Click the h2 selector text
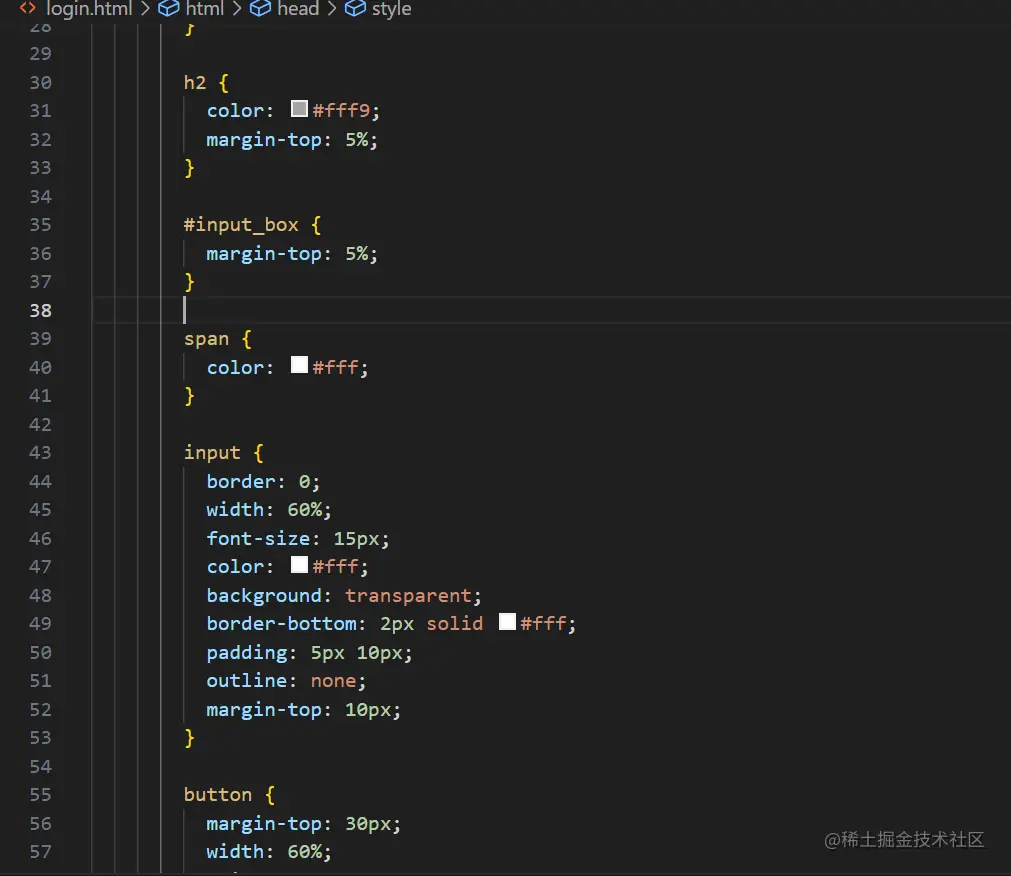This screenshot has width=1011, height=876. click(195, 83)
